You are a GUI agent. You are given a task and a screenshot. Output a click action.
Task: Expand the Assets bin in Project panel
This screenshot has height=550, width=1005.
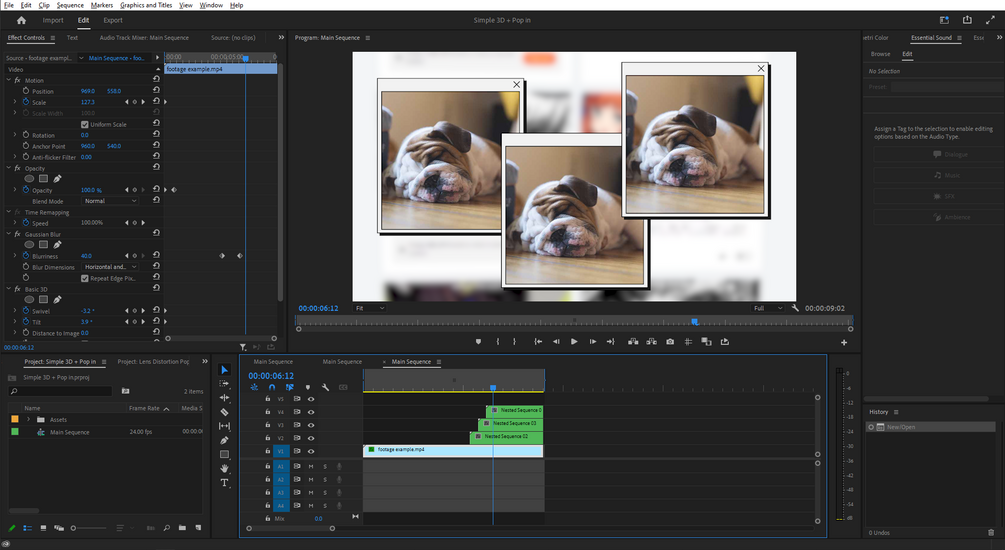(x=28, y=420)
